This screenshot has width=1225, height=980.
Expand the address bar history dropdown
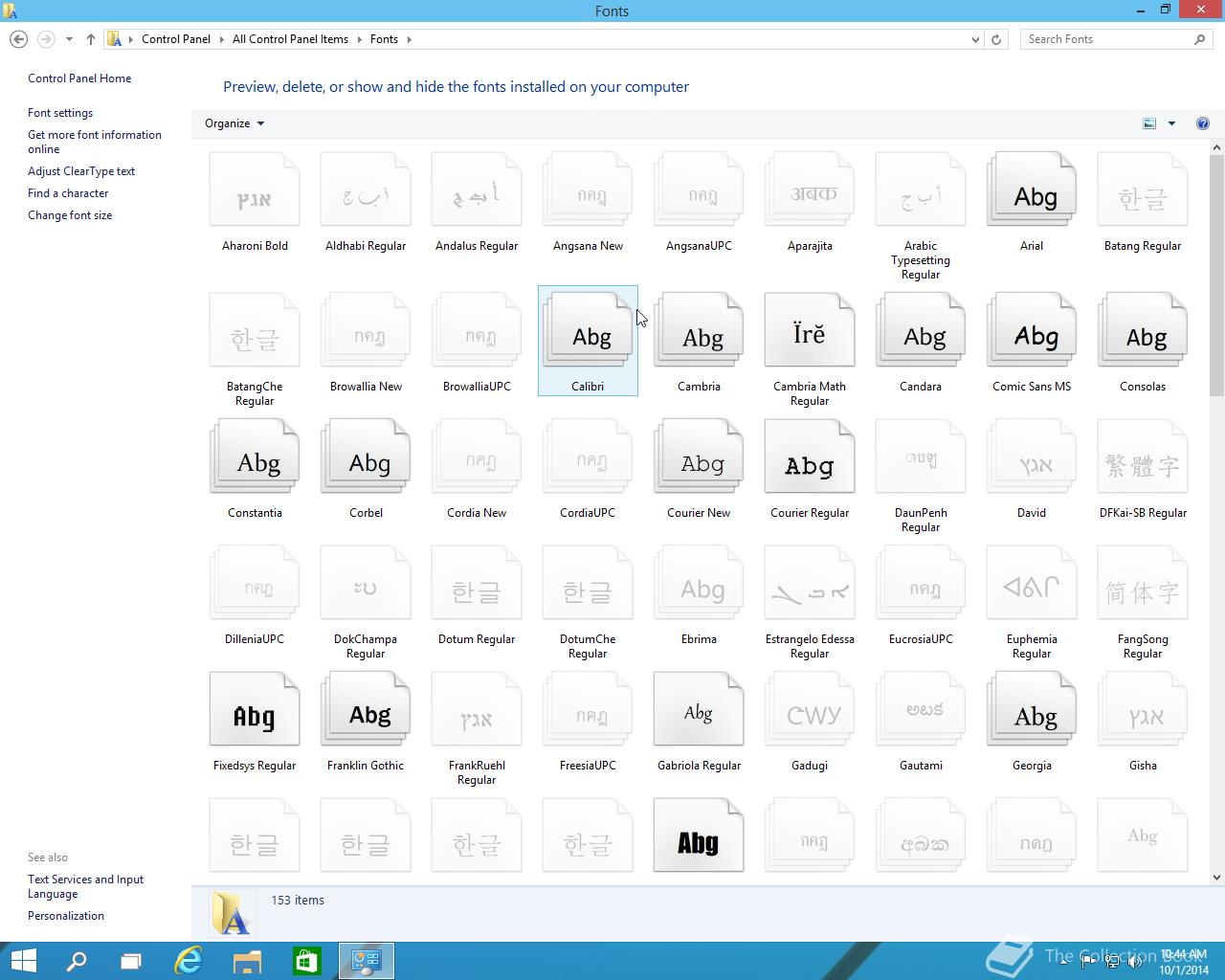pos(975,39)
